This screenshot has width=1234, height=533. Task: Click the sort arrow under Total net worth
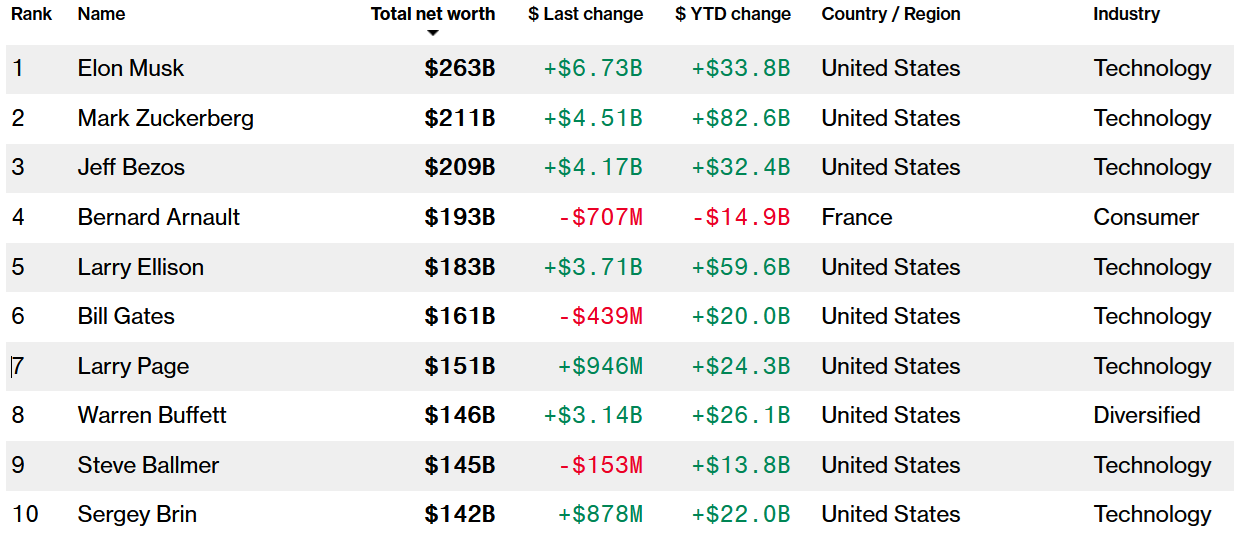(x=433, y=33)
